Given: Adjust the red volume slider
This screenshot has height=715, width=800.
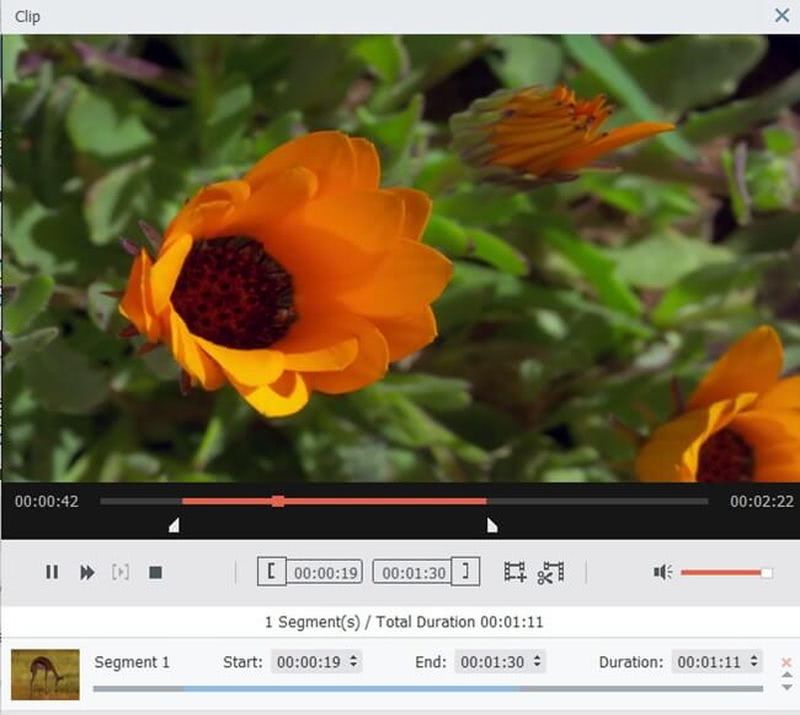Looking at the screenshot, I should click(726, 573).
